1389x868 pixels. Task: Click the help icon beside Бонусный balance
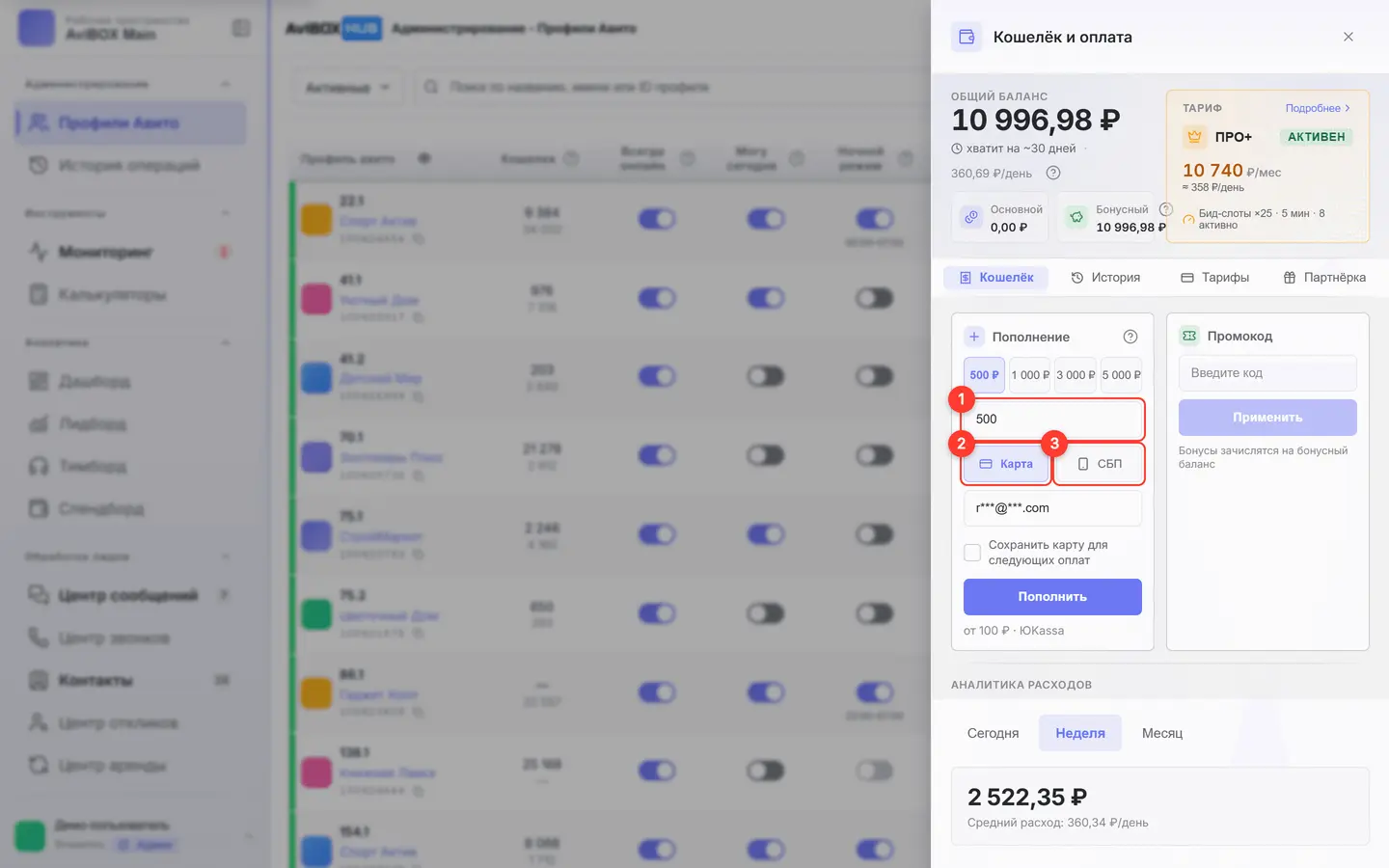[1165, 209]
